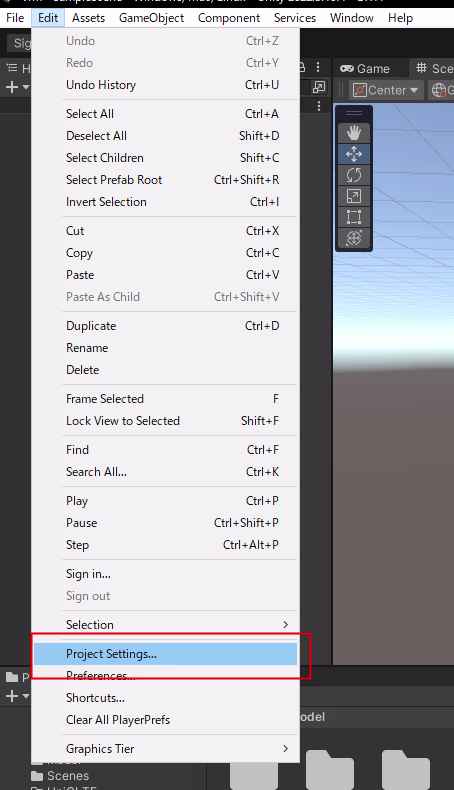454x790 pixels.
Task: Open the File menu
Action: pyautogui.click(x=15, y=18)
